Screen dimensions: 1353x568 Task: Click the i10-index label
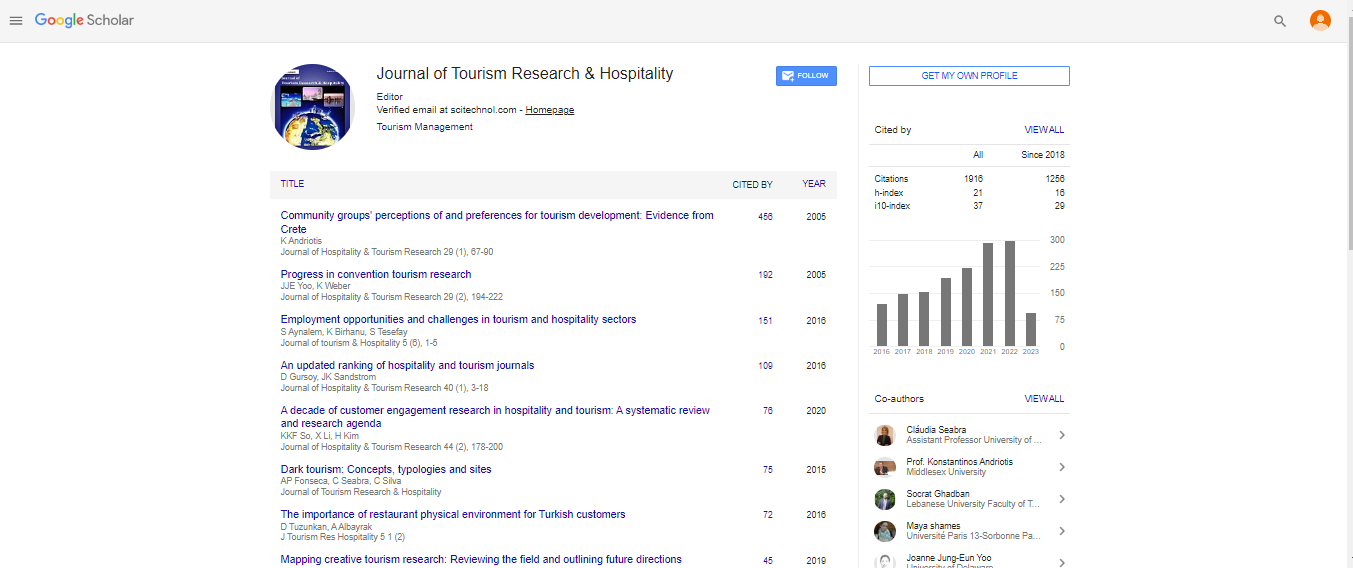point(892,206)
